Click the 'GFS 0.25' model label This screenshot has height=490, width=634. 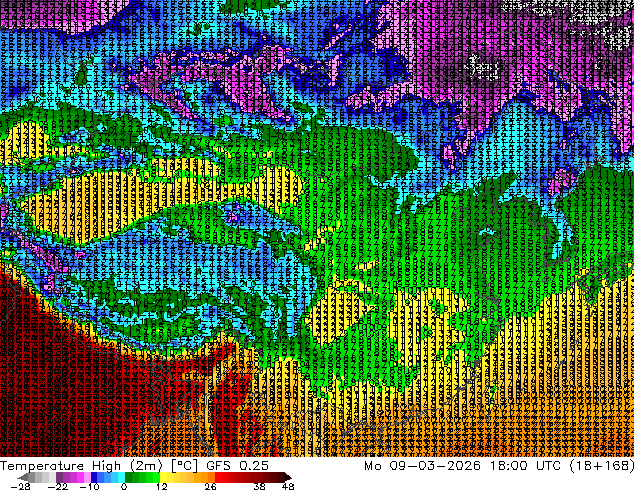coord(237,466)
